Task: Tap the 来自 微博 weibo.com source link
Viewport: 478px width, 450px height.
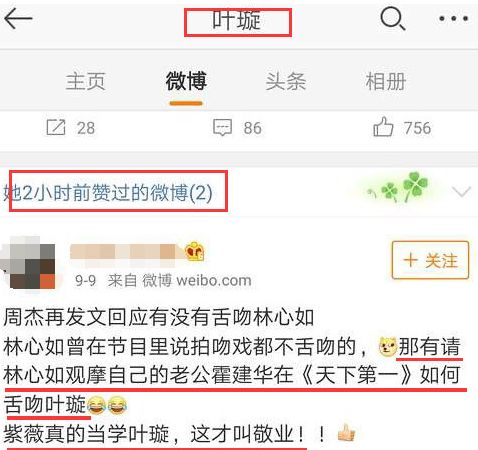Action: tap(180, 281)
